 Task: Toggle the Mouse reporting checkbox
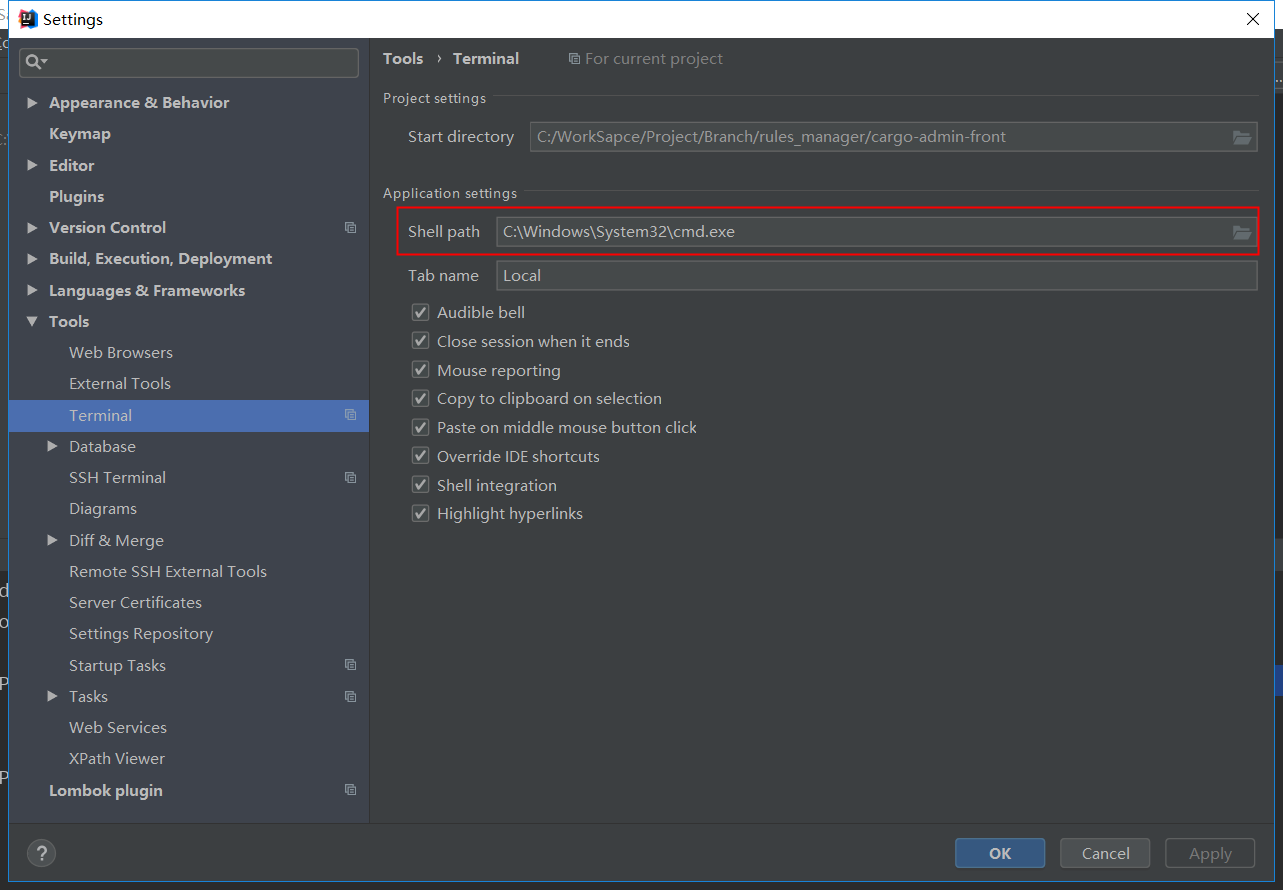420,370
